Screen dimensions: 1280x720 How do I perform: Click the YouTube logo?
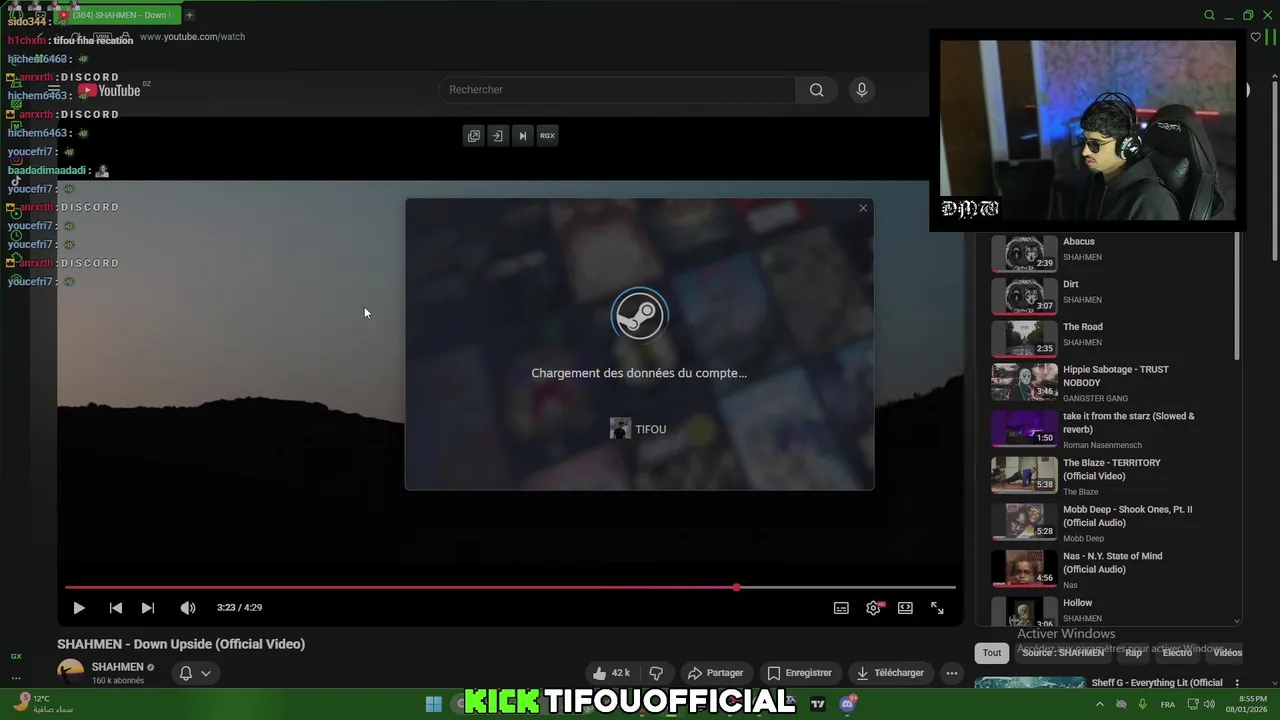pos(109,90)
